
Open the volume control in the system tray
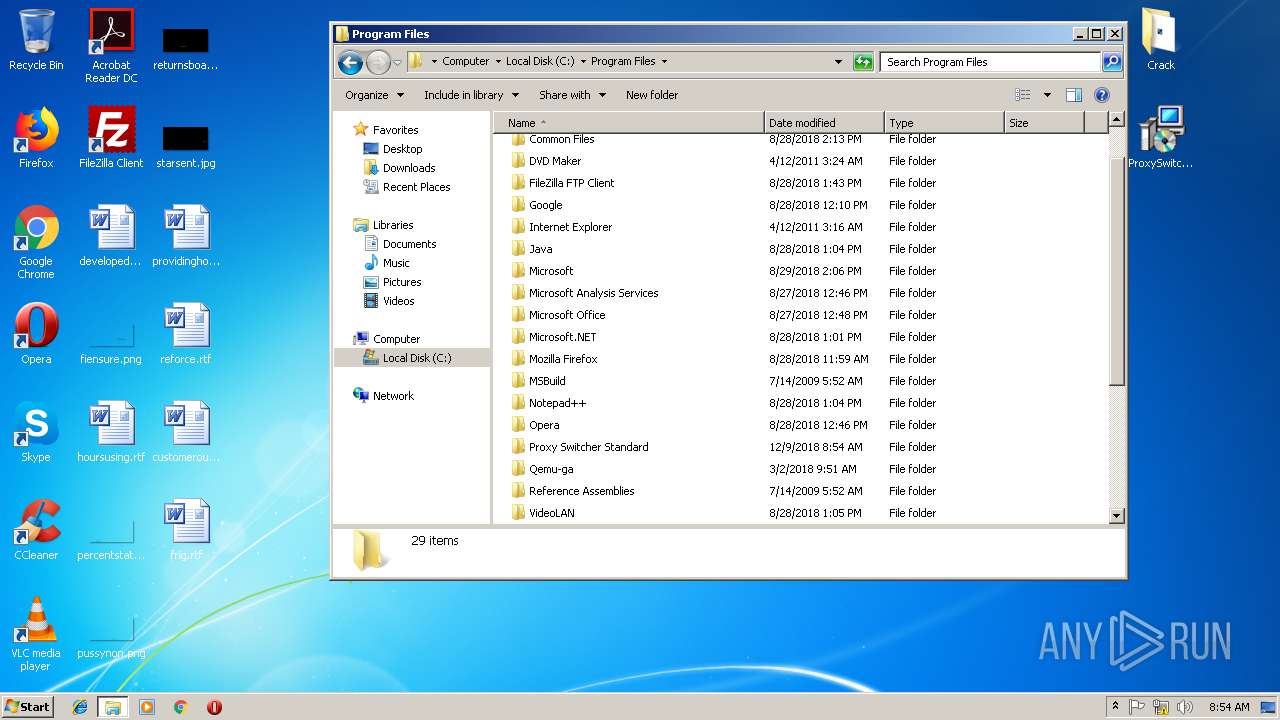pyautogui.click(x=1184, y=707)
